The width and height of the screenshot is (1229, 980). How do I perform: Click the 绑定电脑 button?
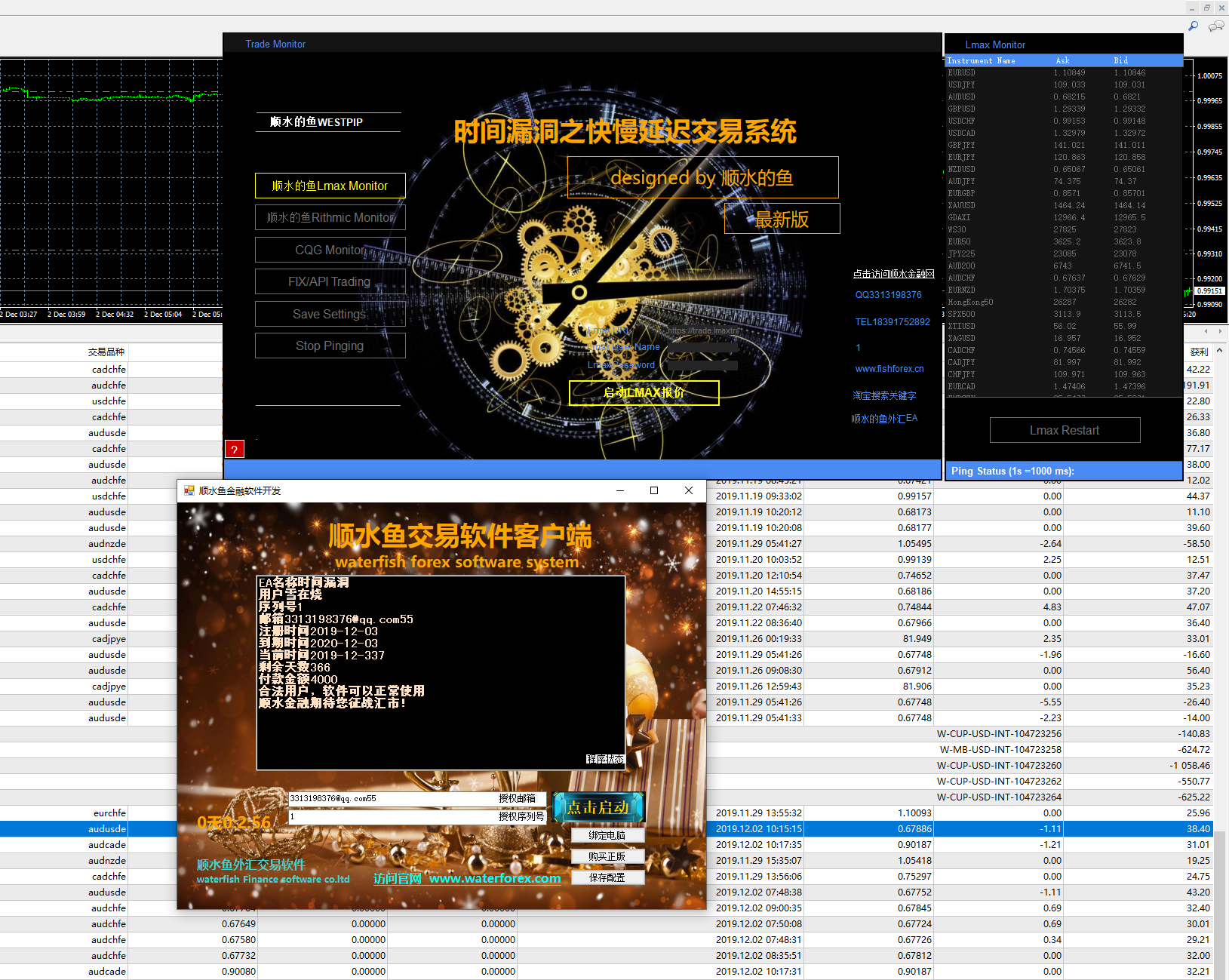(x=607, y=835)
